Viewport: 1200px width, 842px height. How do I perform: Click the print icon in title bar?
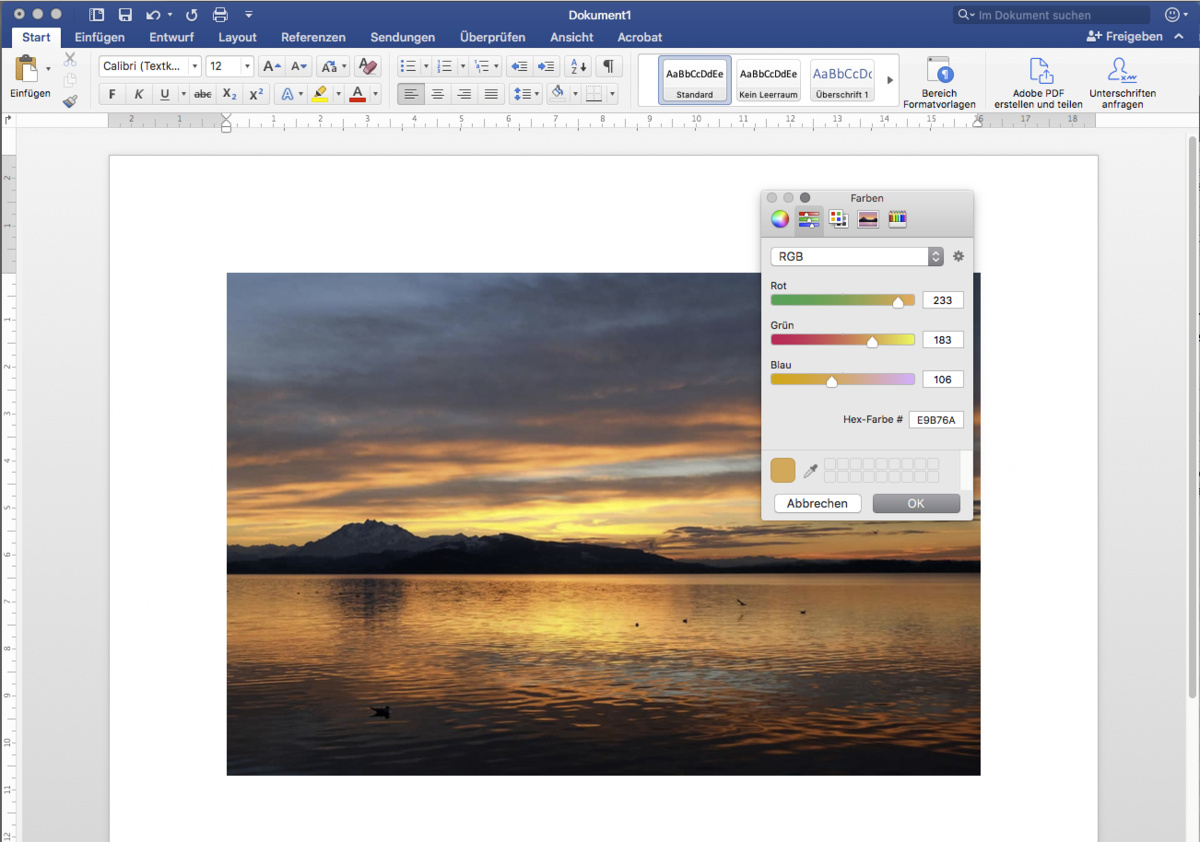coord(220,15)
